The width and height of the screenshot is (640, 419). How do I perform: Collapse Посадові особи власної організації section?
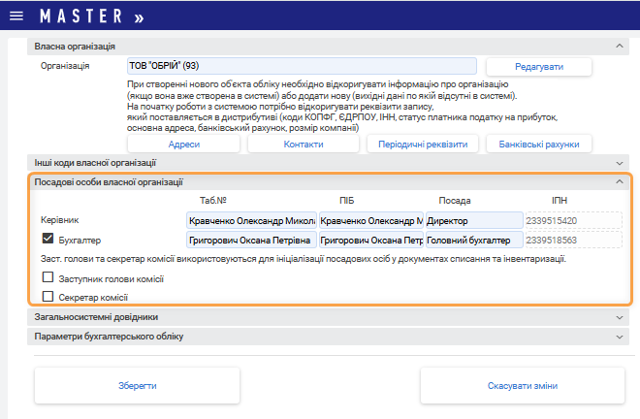[620, 182]
